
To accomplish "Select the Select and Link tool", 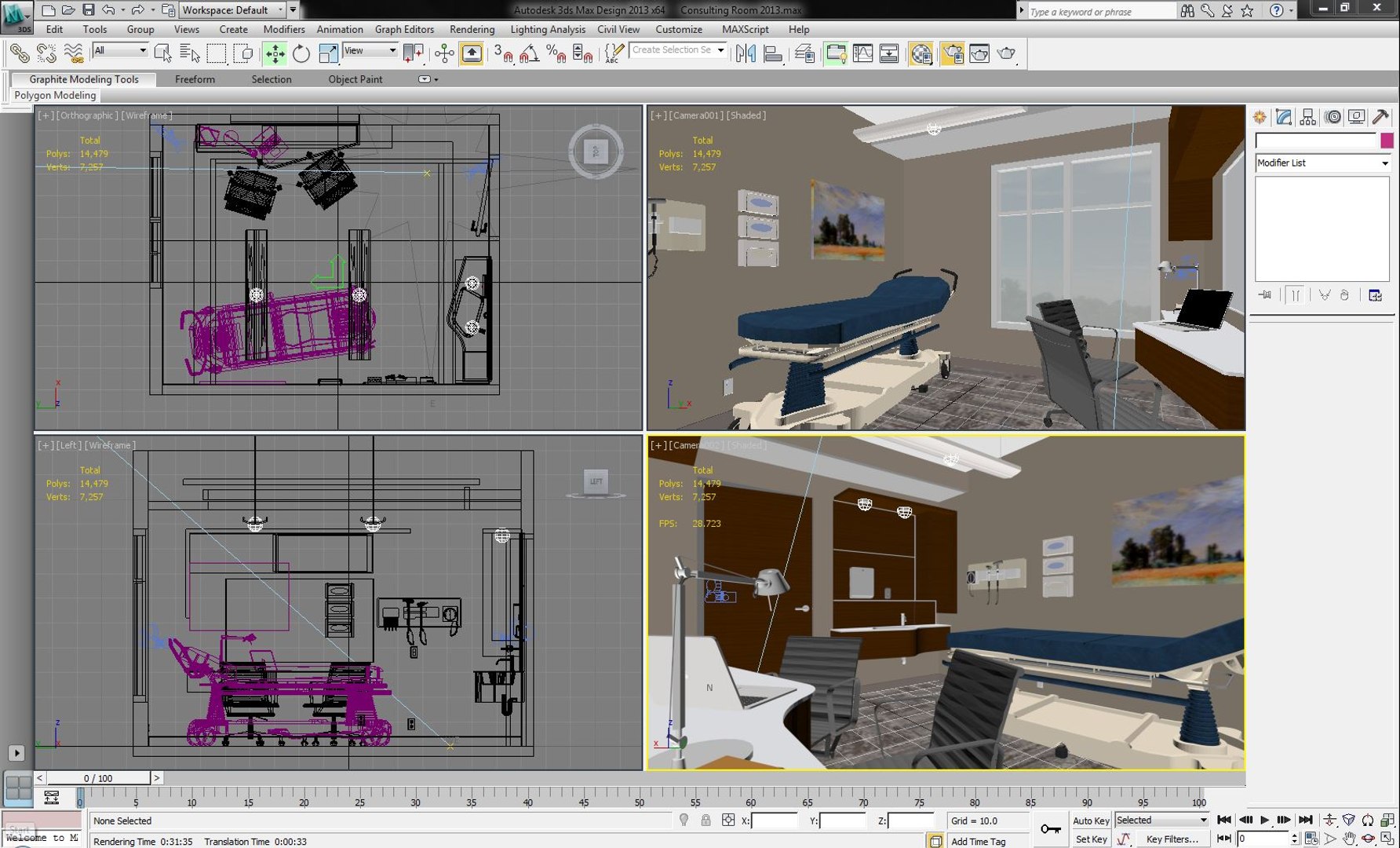I will click(x=20, y=53).
